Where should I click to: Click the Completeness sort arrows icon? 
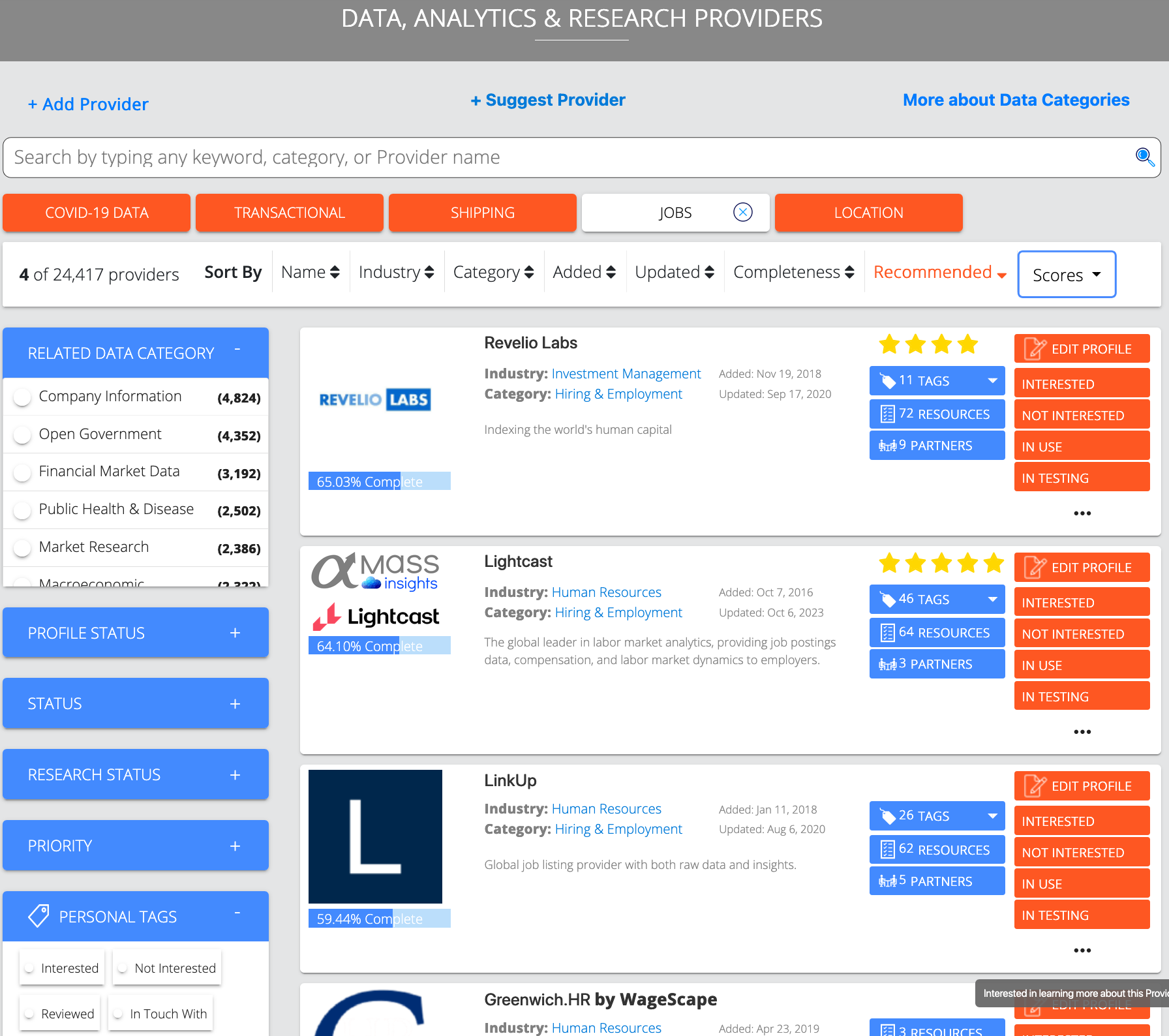(x=849, y=272)
